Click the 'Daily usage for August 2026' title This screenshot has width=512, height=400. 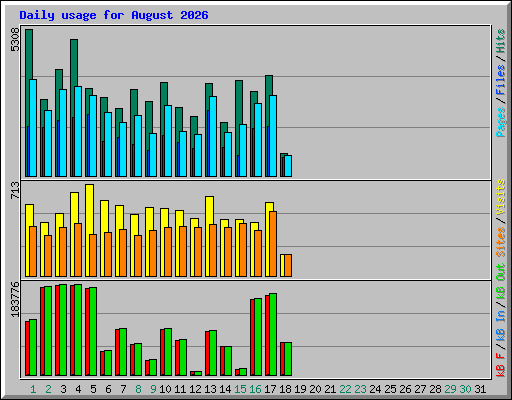(x=114, y=15)
